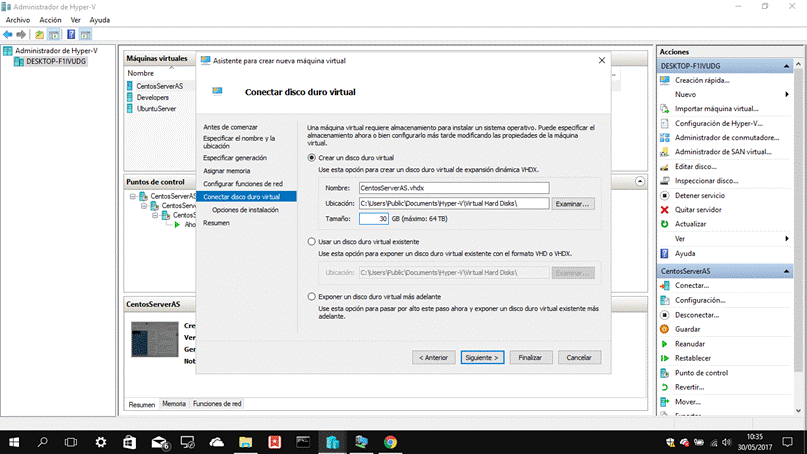Go to Opciones de instalación step
The image size is (807, 454).
tap(245, 209)
